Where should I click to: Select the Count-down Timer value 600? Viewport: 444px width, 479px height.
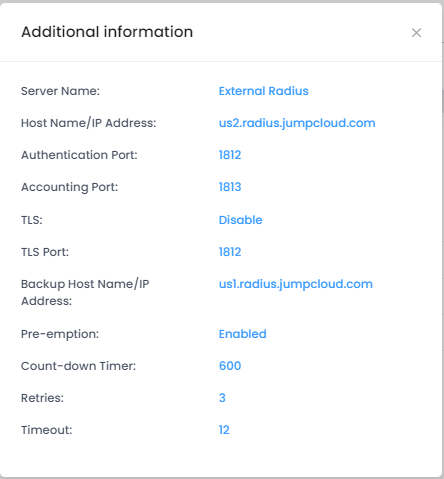pos(230,366)
